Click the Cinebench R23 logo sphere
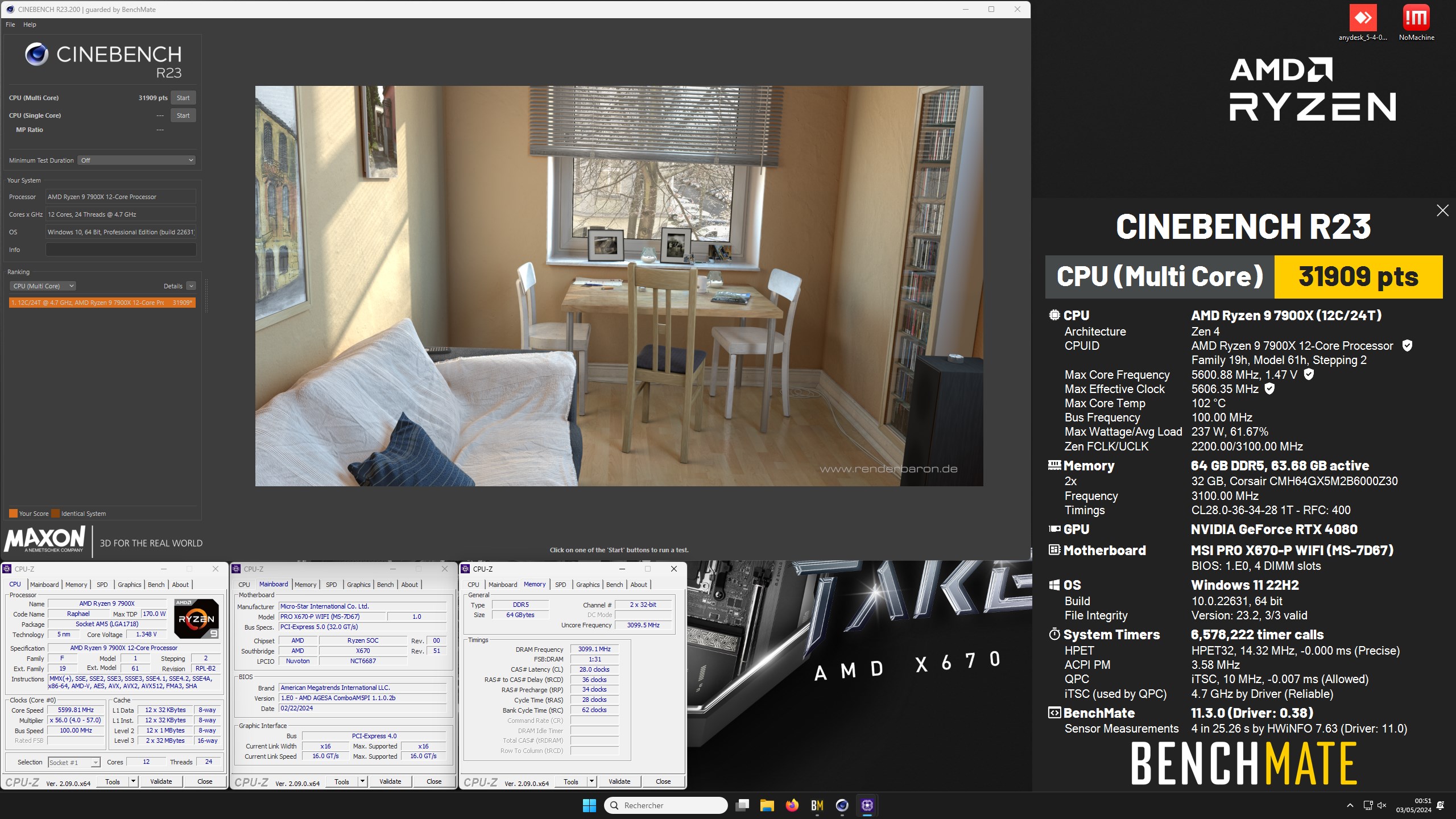This screenshot has height=819, width=1456. [36, 55]
